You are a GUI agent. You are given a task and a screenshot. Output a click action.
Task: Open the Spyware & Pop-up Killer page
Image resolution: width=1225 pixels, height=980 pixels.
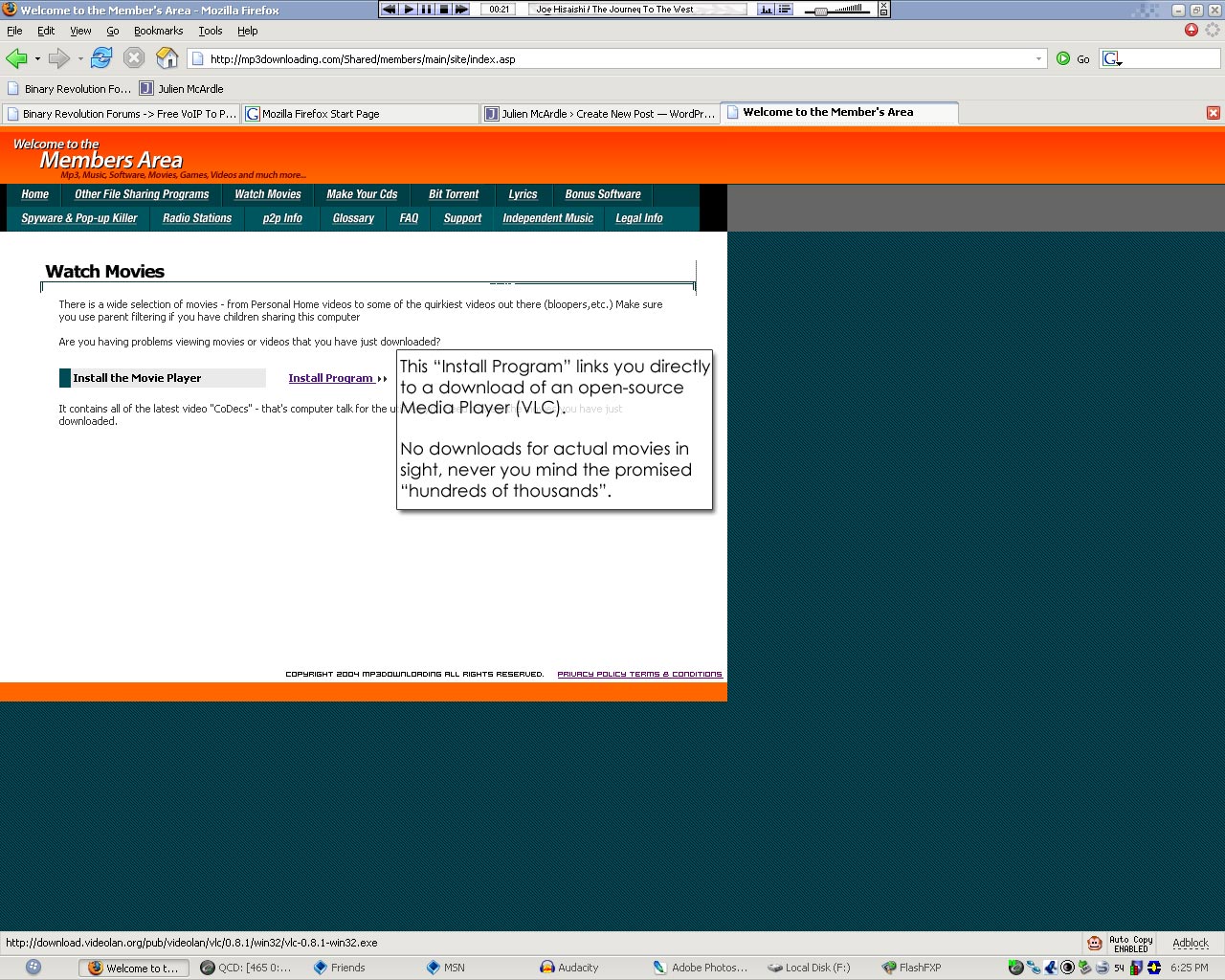coord(79,218)
